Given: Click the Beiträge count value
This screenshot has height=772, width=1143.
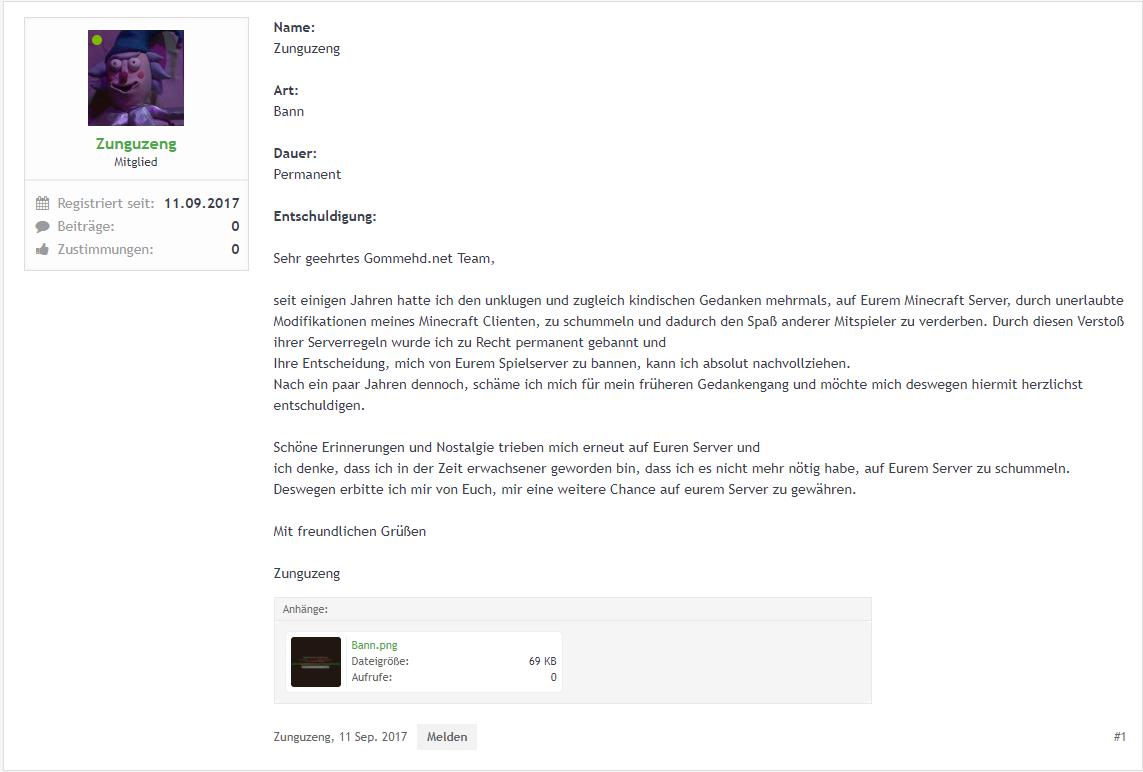Looking at the screenshot, I should (x=235, y=227).
